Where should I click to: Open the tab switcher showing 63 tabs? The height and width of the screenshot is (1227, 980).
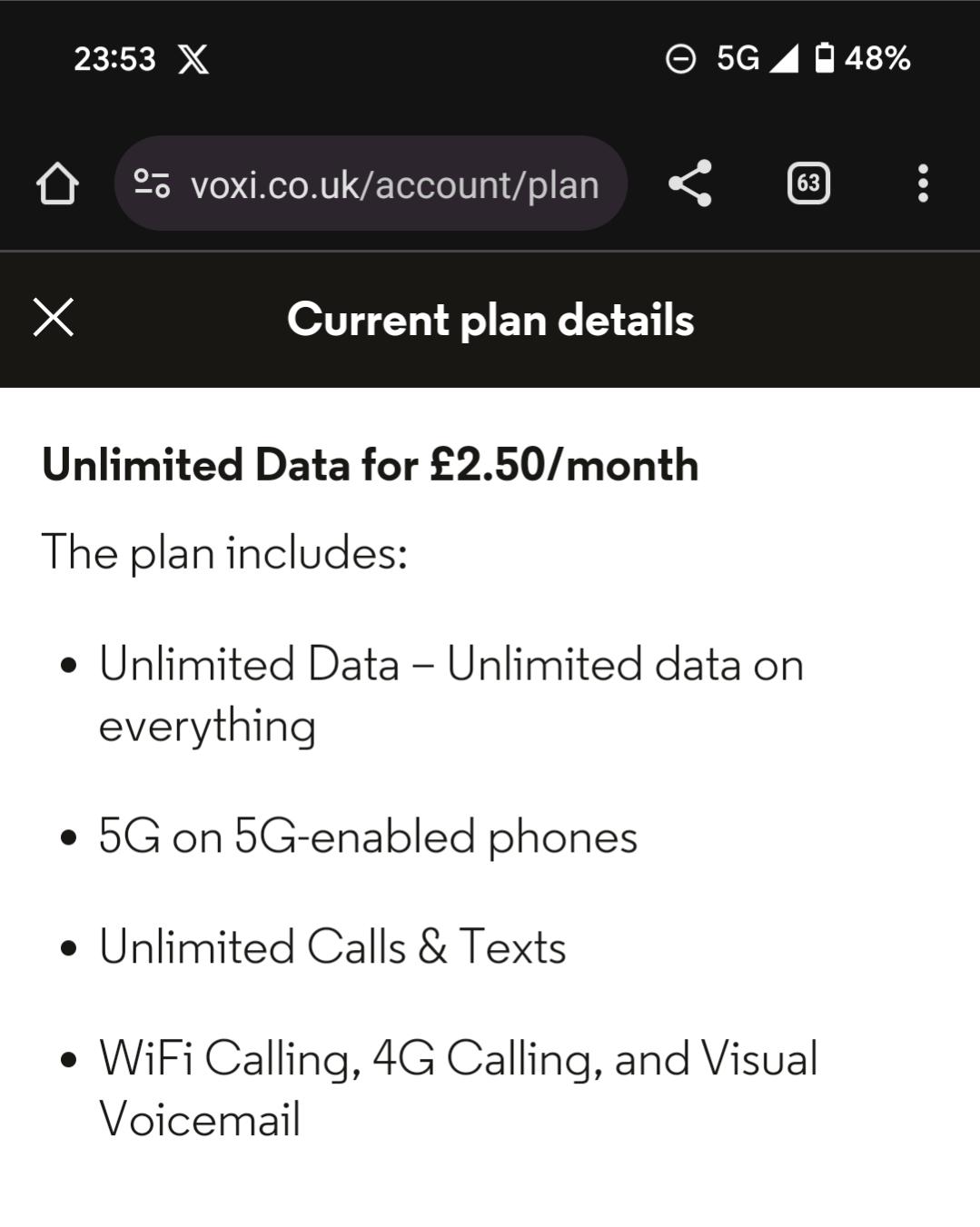tap(808, 183)
